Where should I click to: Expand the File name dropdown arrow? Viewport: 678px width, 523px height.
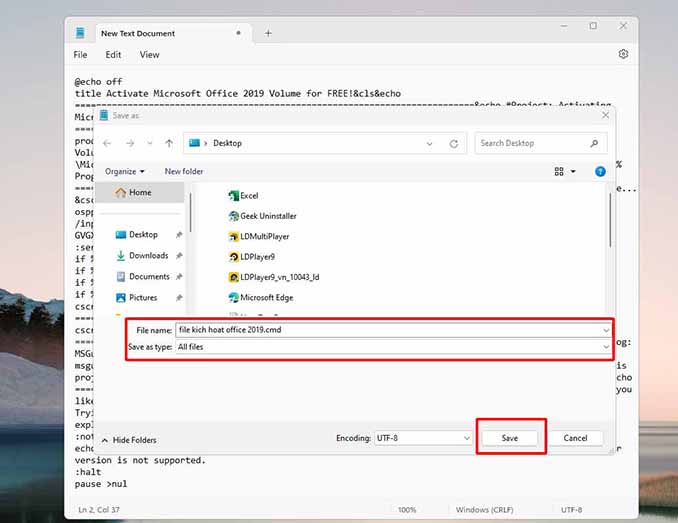606,330
